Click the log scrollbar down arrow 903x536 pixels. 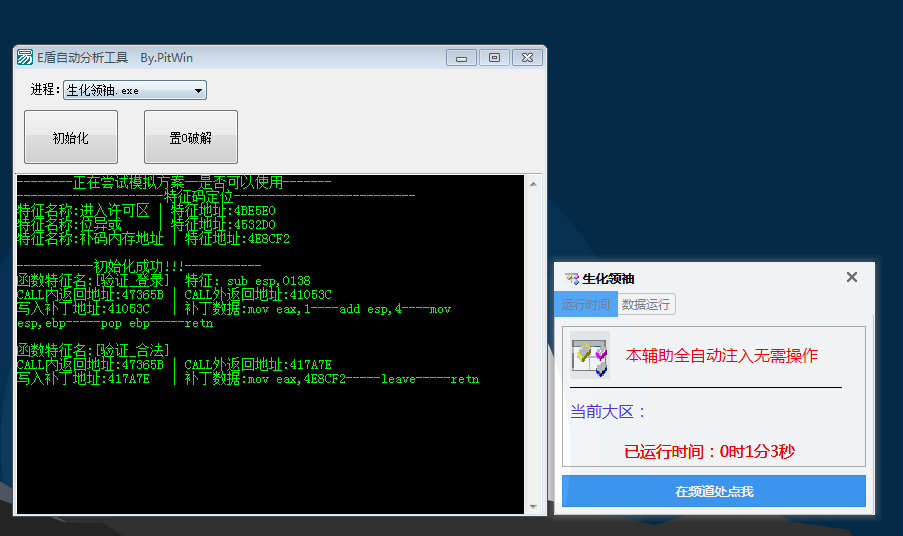pos(533,507)
